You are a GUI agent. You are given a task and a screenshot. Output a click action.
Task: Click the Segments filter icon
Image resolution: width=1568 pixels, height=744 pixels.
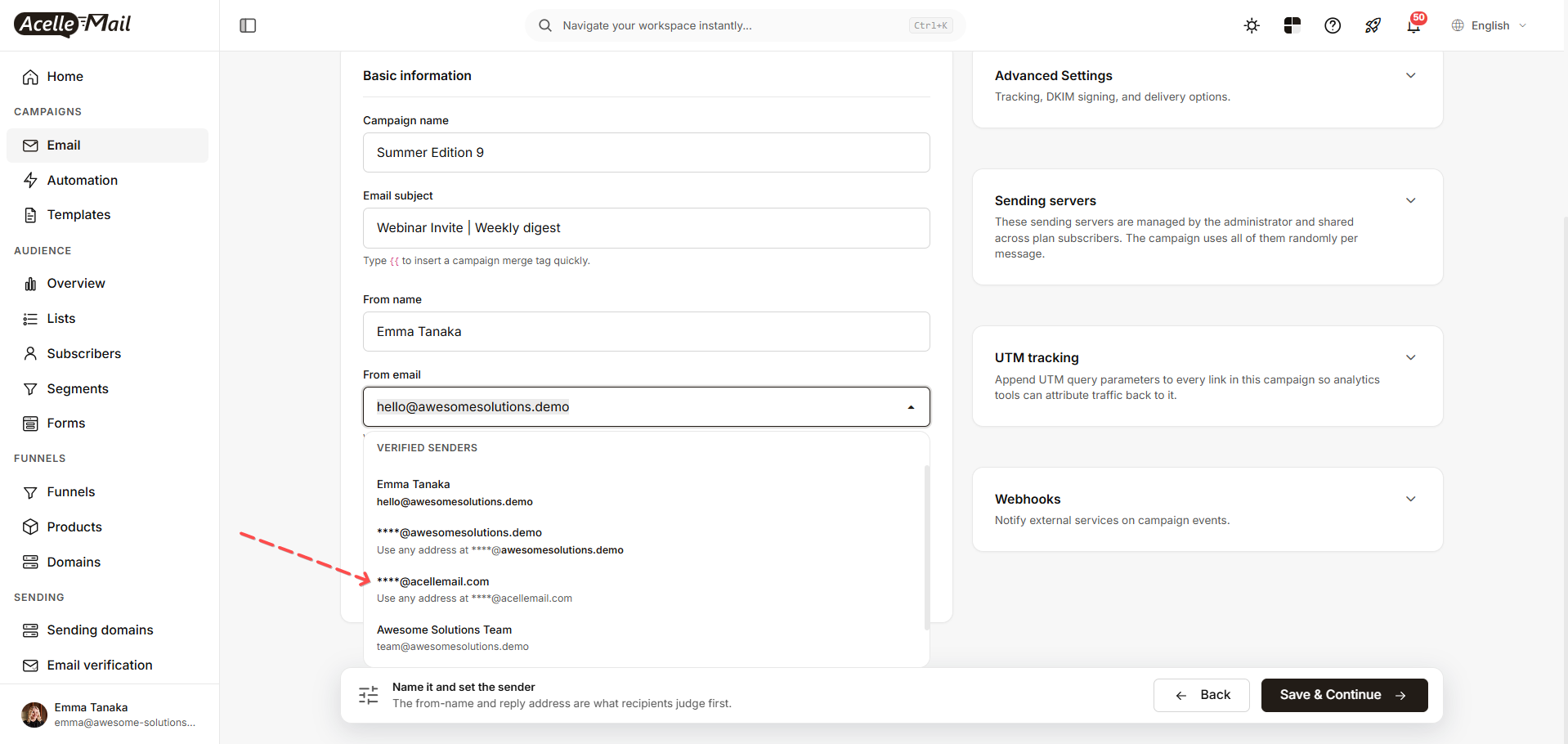point(30,389)
